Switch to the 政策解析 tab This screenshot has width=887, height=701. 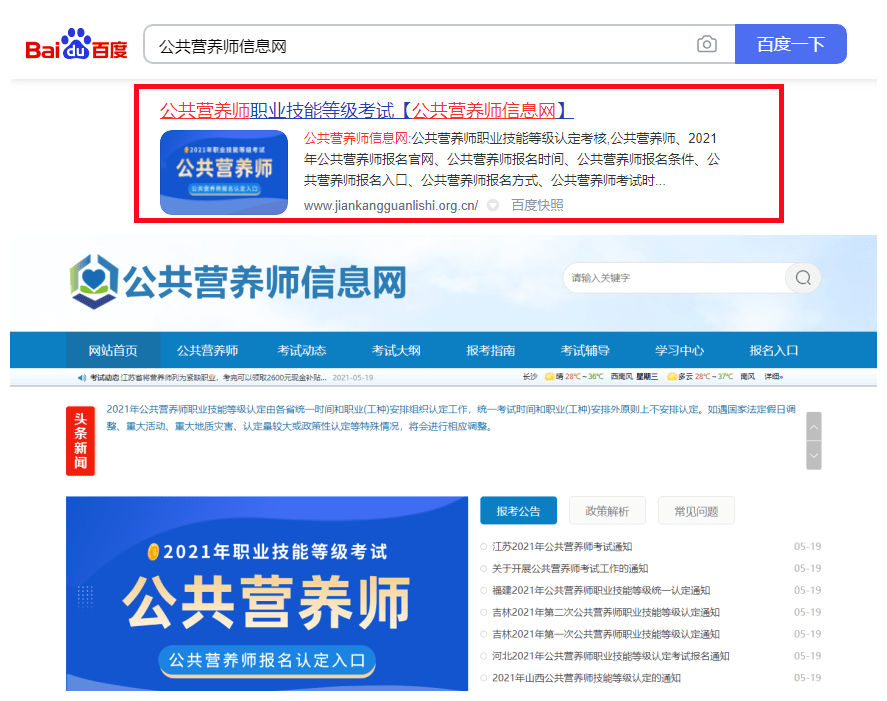tap(607, 511)
